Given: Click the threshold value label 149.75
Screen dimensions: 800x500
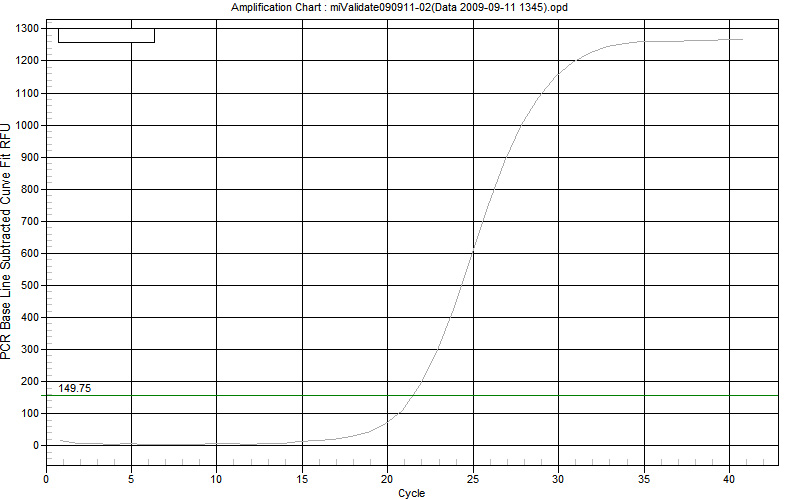Looking at the screenshot, I should coord(74,388).
